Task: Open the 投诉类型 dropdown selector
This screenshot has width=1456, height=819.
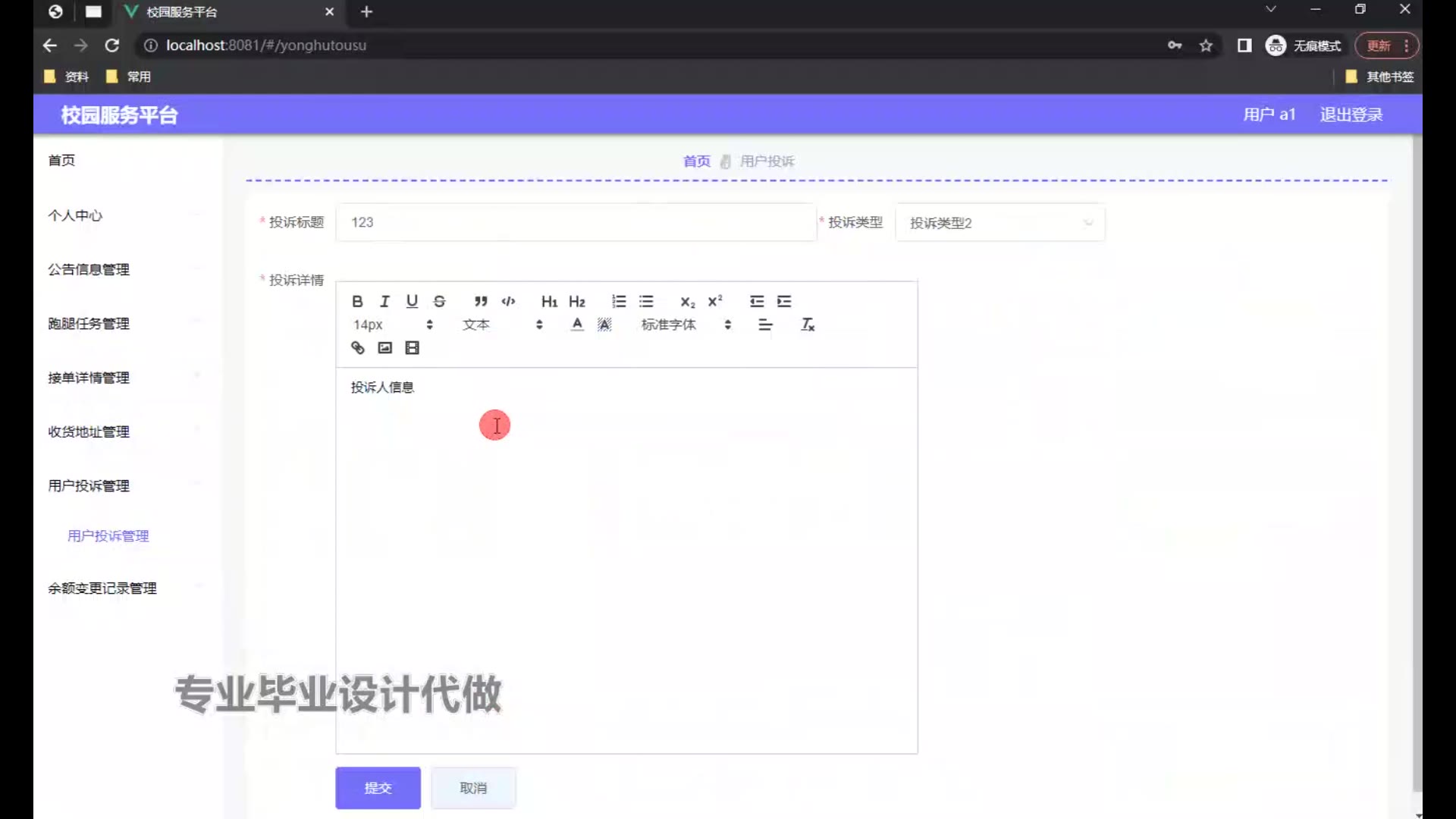Action: click(x=999, y=222)
